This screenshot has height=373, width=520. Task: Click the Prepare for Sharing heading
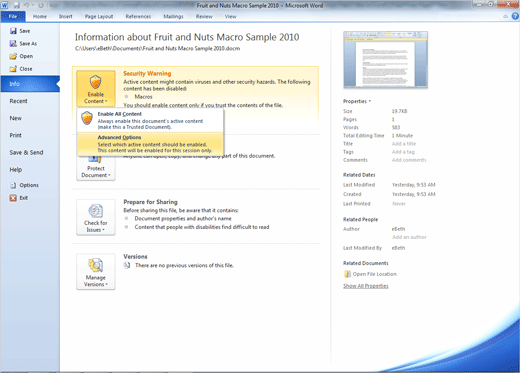[150, 202]
